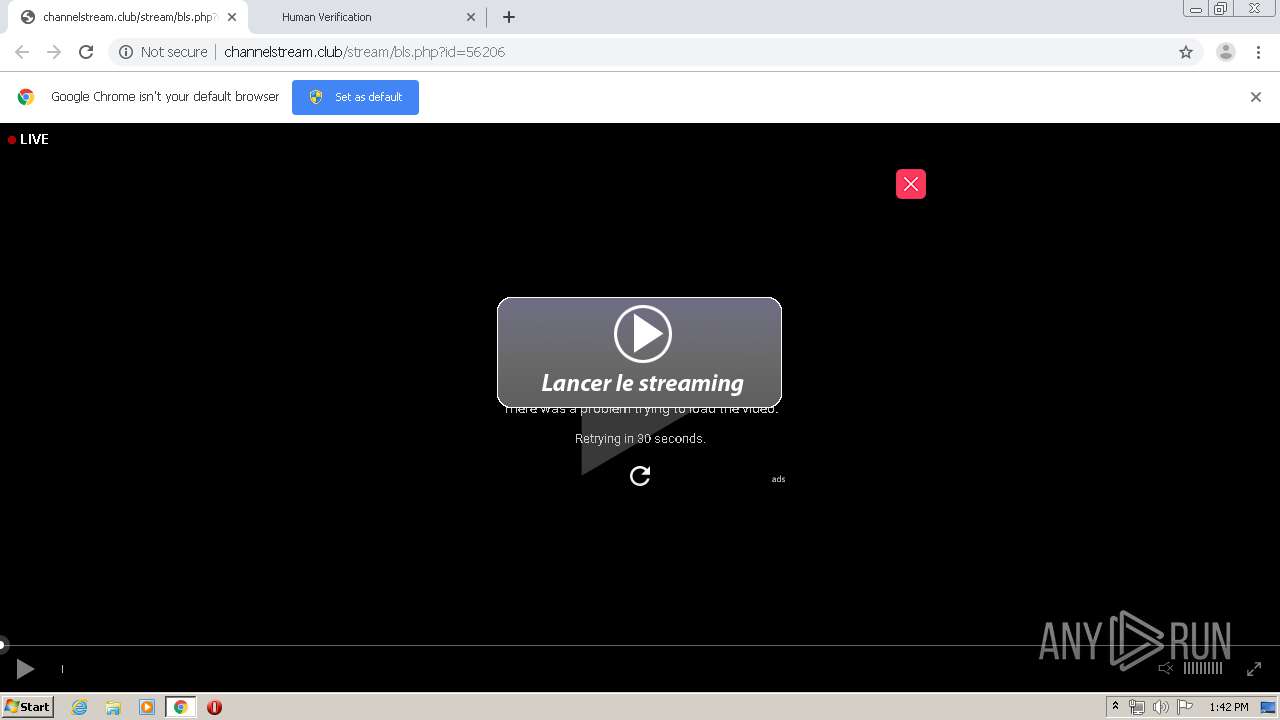Click the LIVE indicator label
The height and width of the screenshot is (720, 1280).
coord(28,139)
